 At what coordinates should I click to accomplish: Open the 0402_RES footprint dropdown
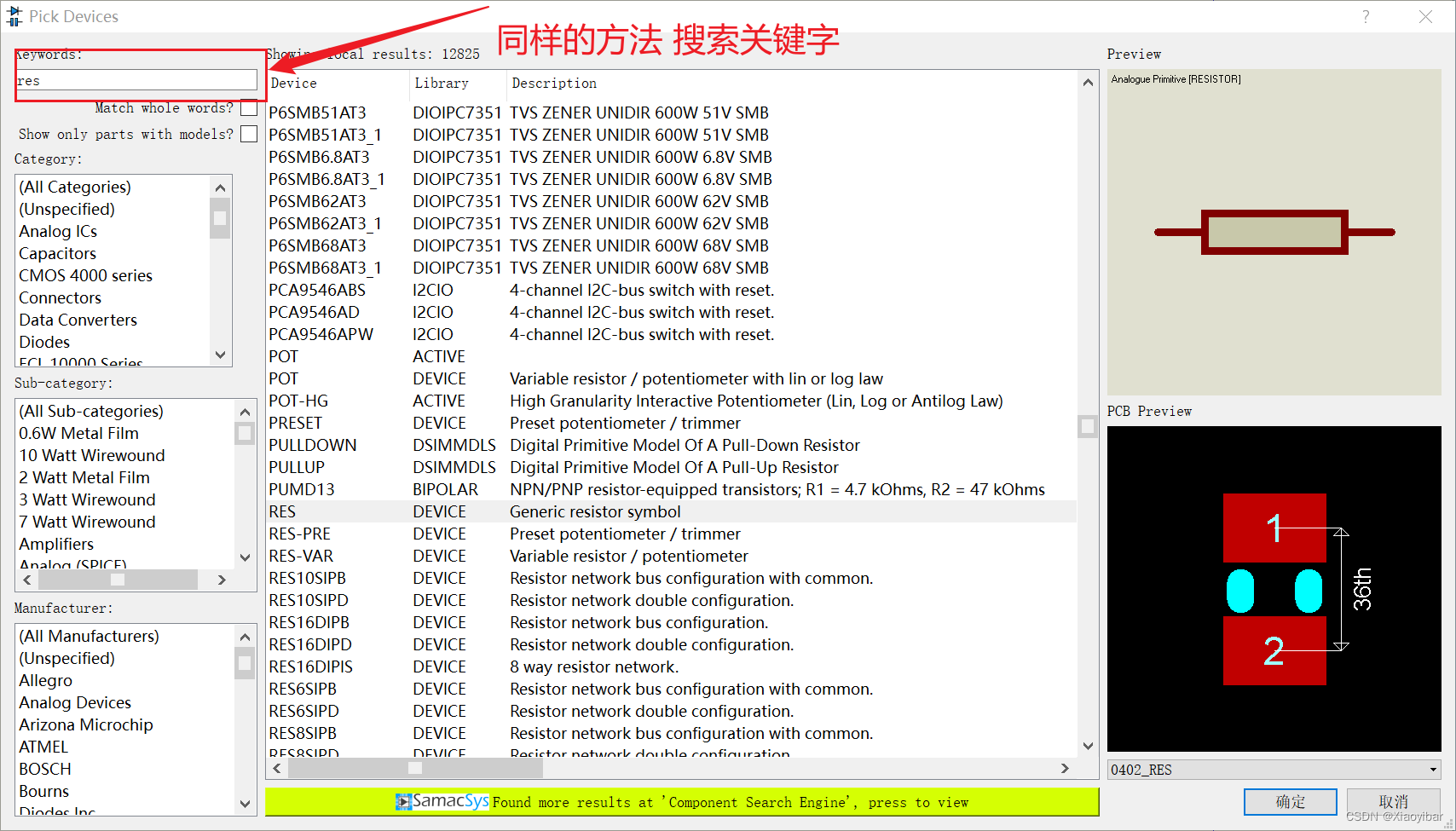[x=1430, y=769]
